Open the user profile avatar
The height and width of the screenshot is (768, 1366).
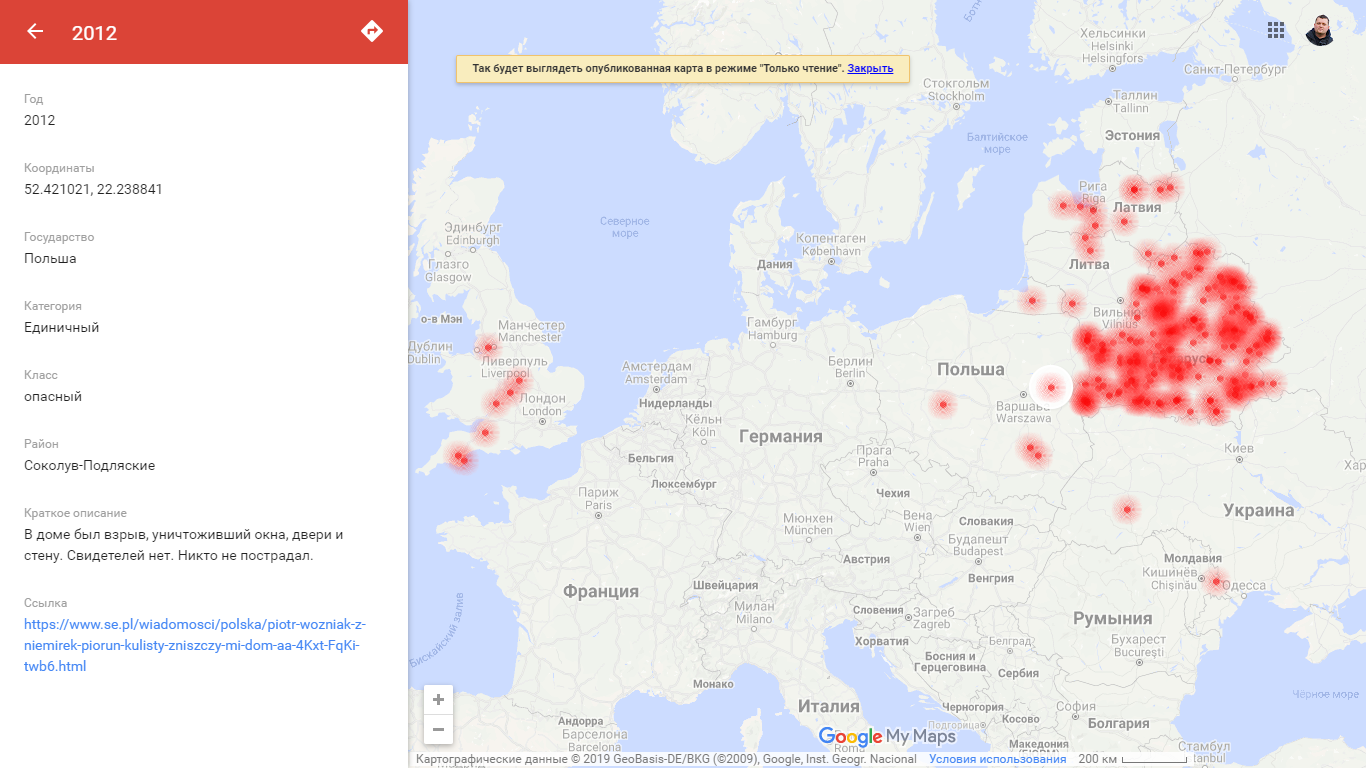(x=1320, y=30)
